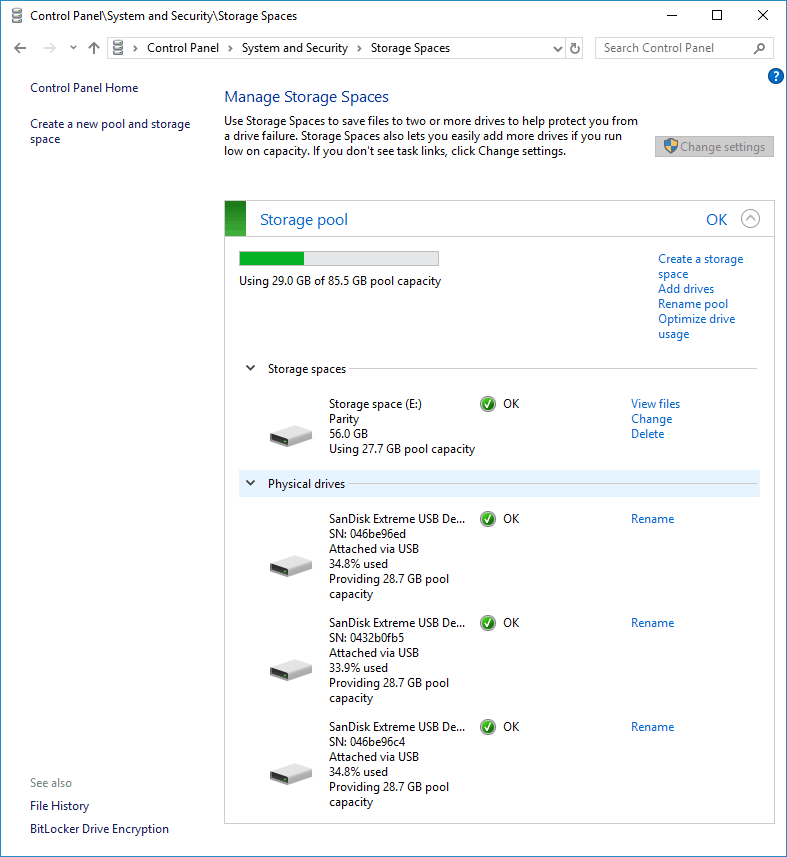
Task: Collapse the Physical drives section
Action: point(251,484)
